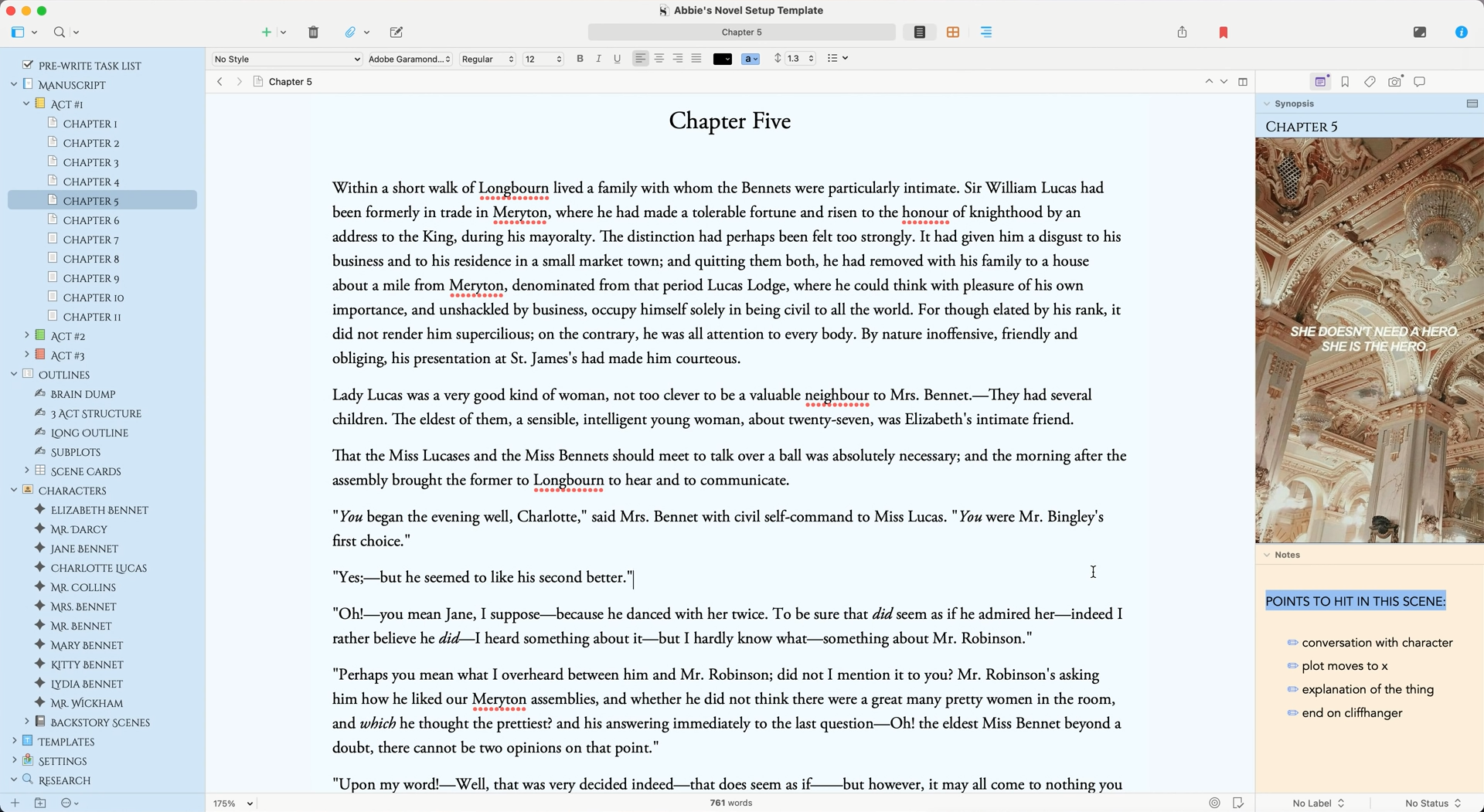Open Compose mode from toolbar
Viewport: 1484px width, 812px height.
(x=1419, y=32)
